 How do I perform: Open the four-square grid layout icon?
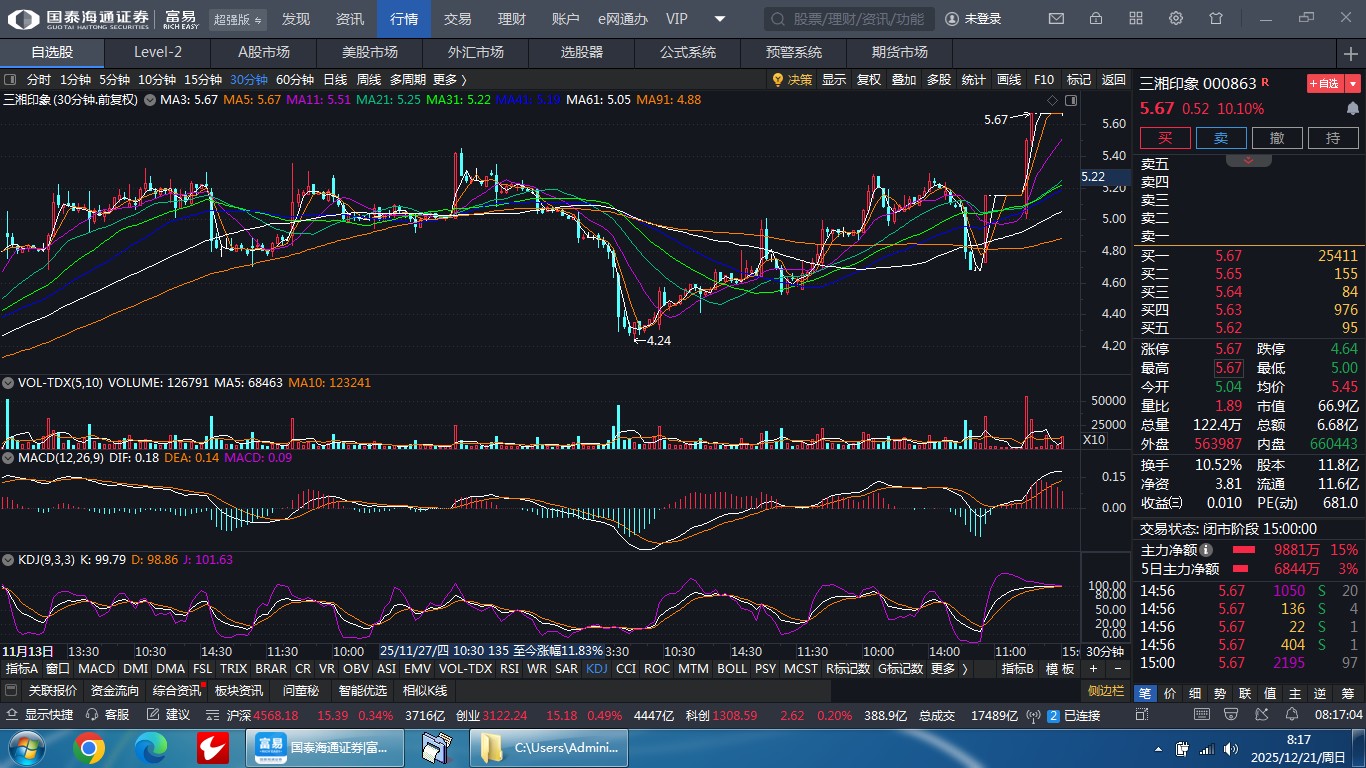pyautogui.click(x=1136, y=19)
